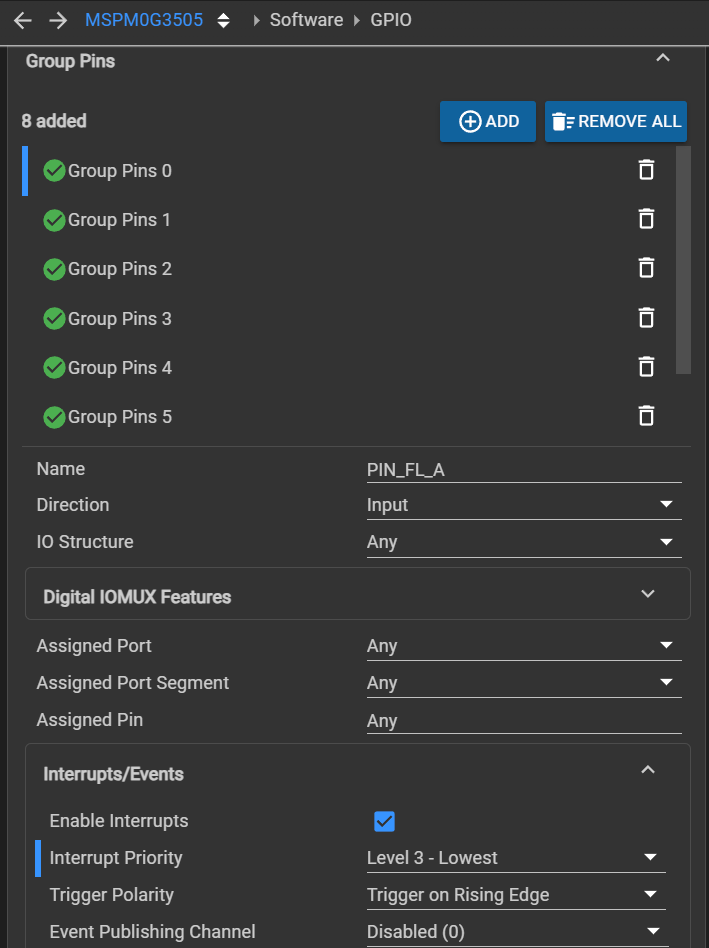Viewport: 709px width, 948px height.
Task: Click the ADD button
Action: (488, 122)
